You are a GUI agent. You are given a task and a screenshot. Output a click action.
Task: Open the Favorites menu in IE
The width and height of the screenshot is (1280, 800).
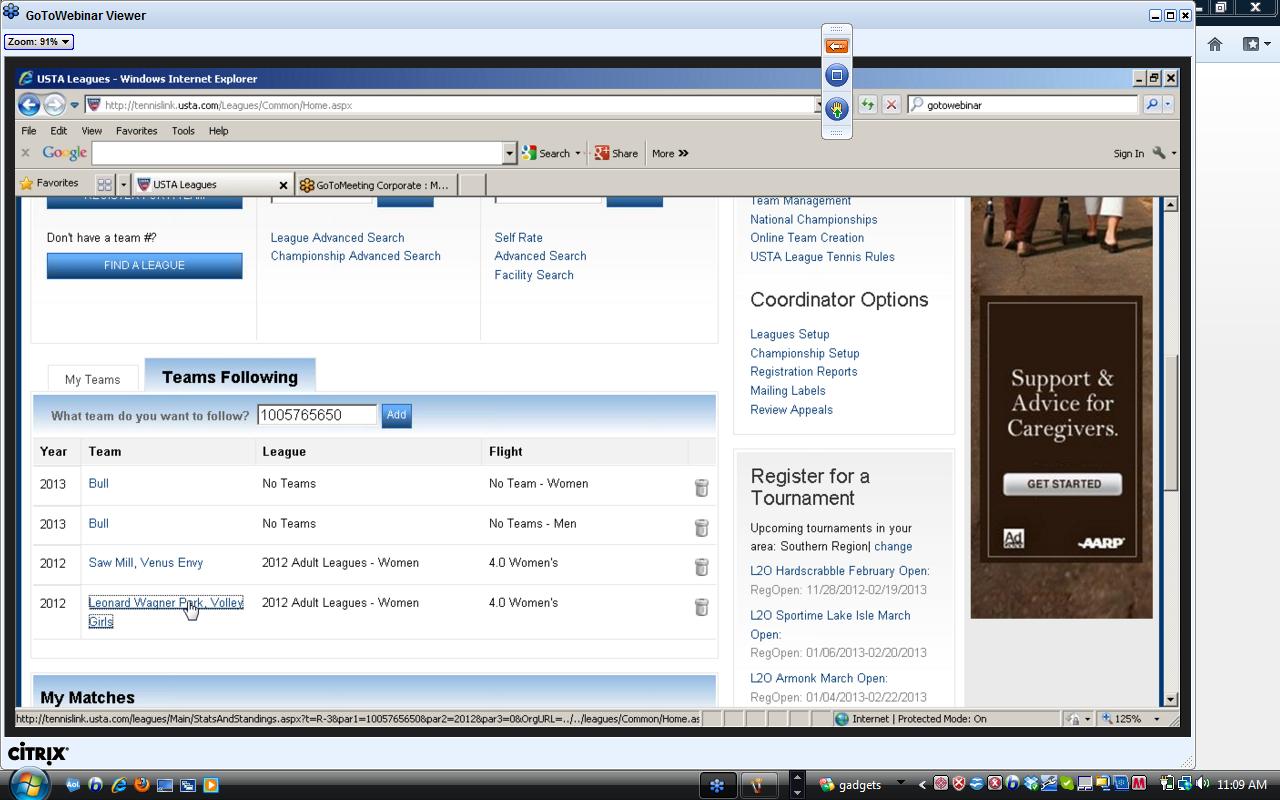click(x=136, y=131)
